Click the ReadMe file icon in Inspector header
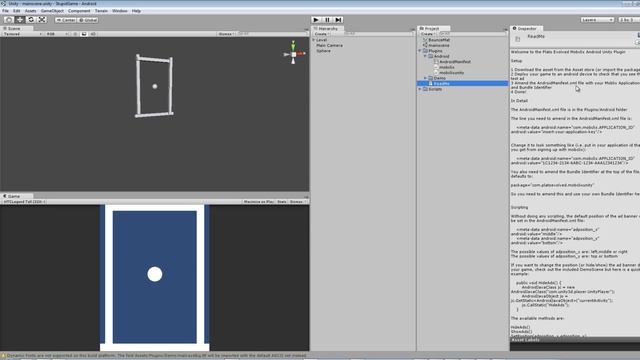640x360 pixels. [518, 39]
